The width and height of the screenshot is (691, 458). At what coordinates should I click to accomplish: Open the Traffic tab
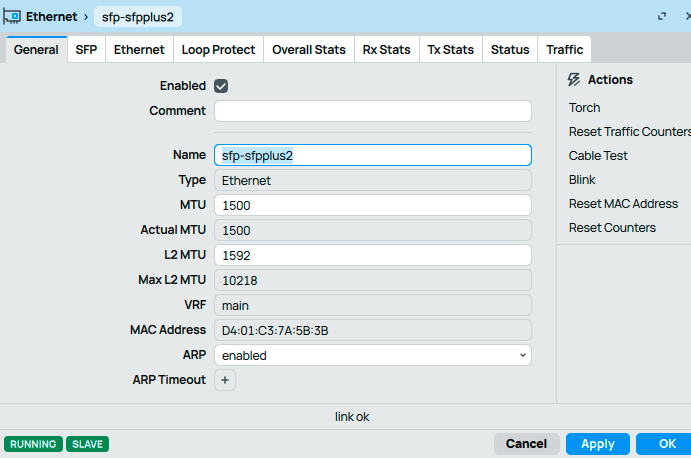(565, 50)
